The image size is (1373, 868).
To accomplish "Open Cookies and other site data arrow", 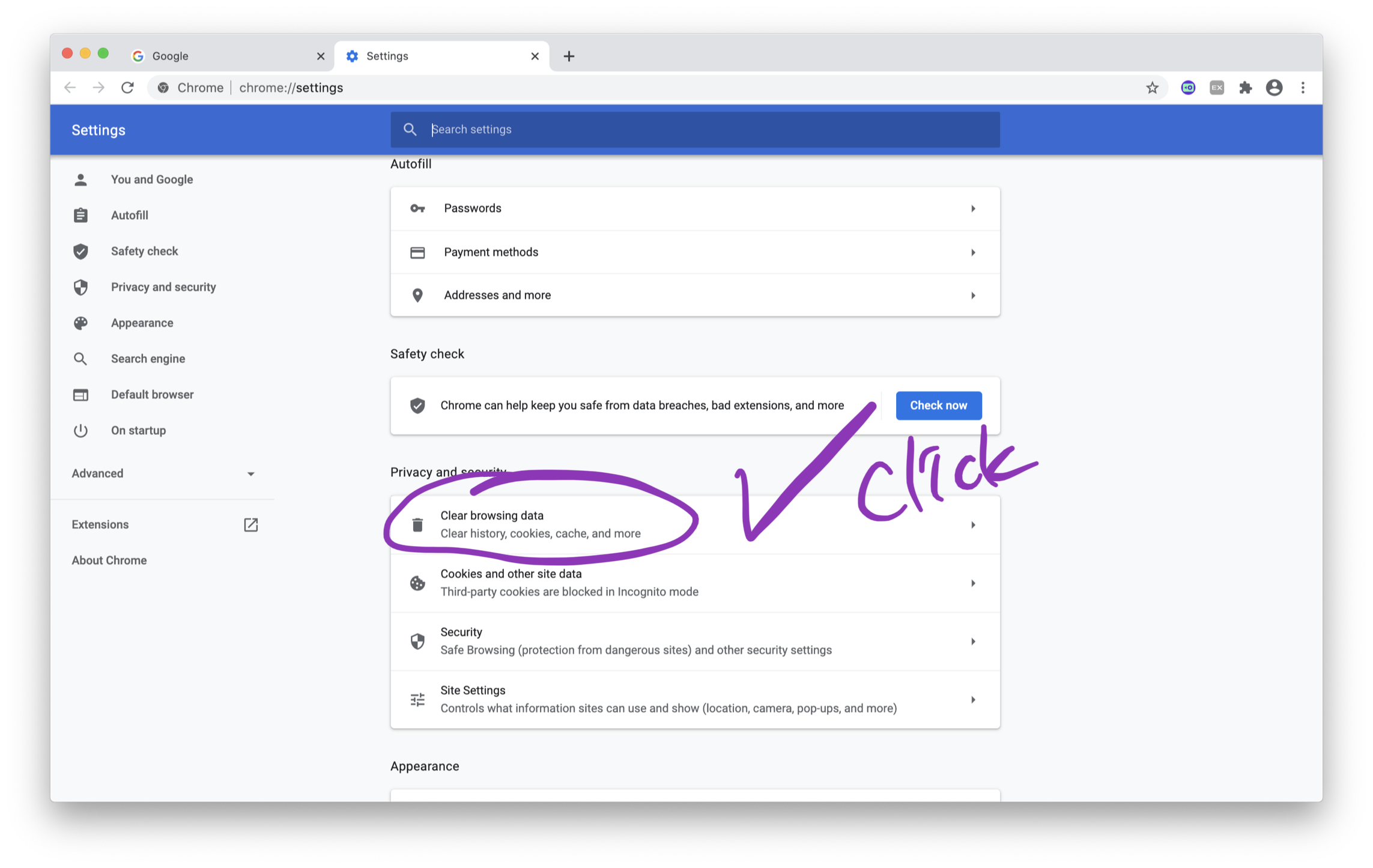I will pyautogui.click(x=972, y=583).
